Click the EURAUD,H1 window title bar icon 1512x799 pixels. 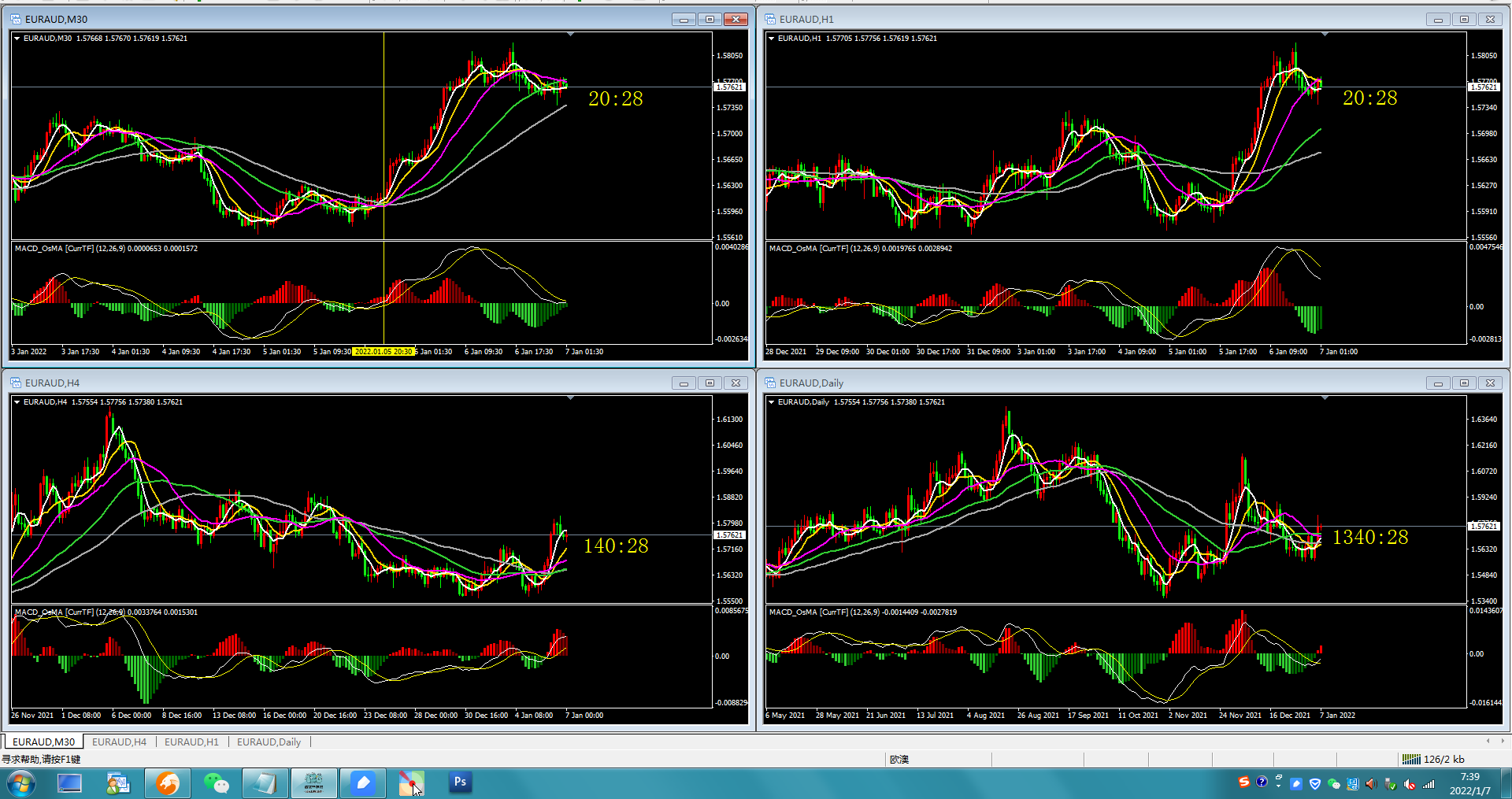[x=770, y=19]
